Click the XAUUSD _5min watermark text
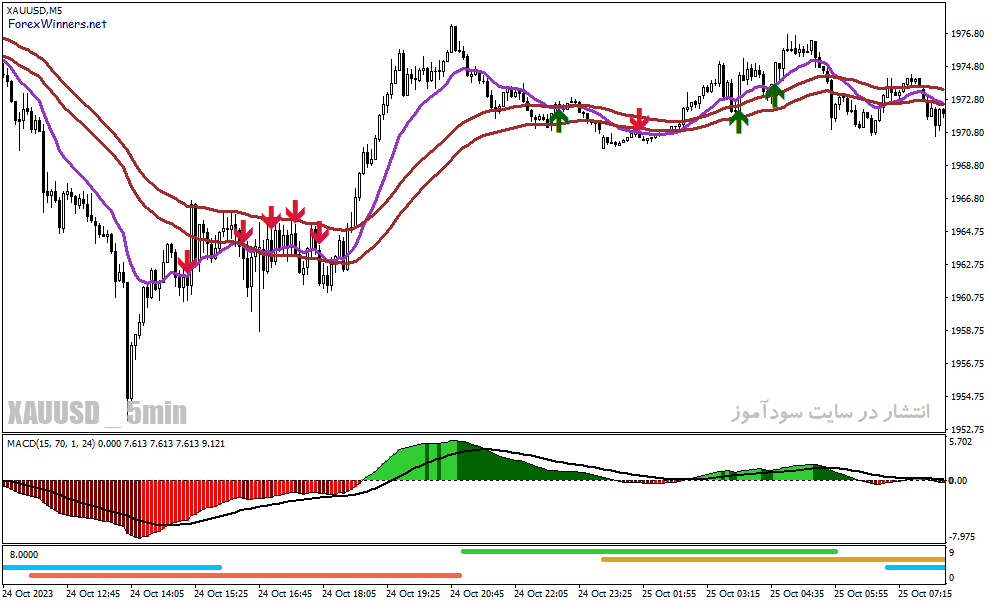The width and height of the screenshot is (991, 605). 97,413
